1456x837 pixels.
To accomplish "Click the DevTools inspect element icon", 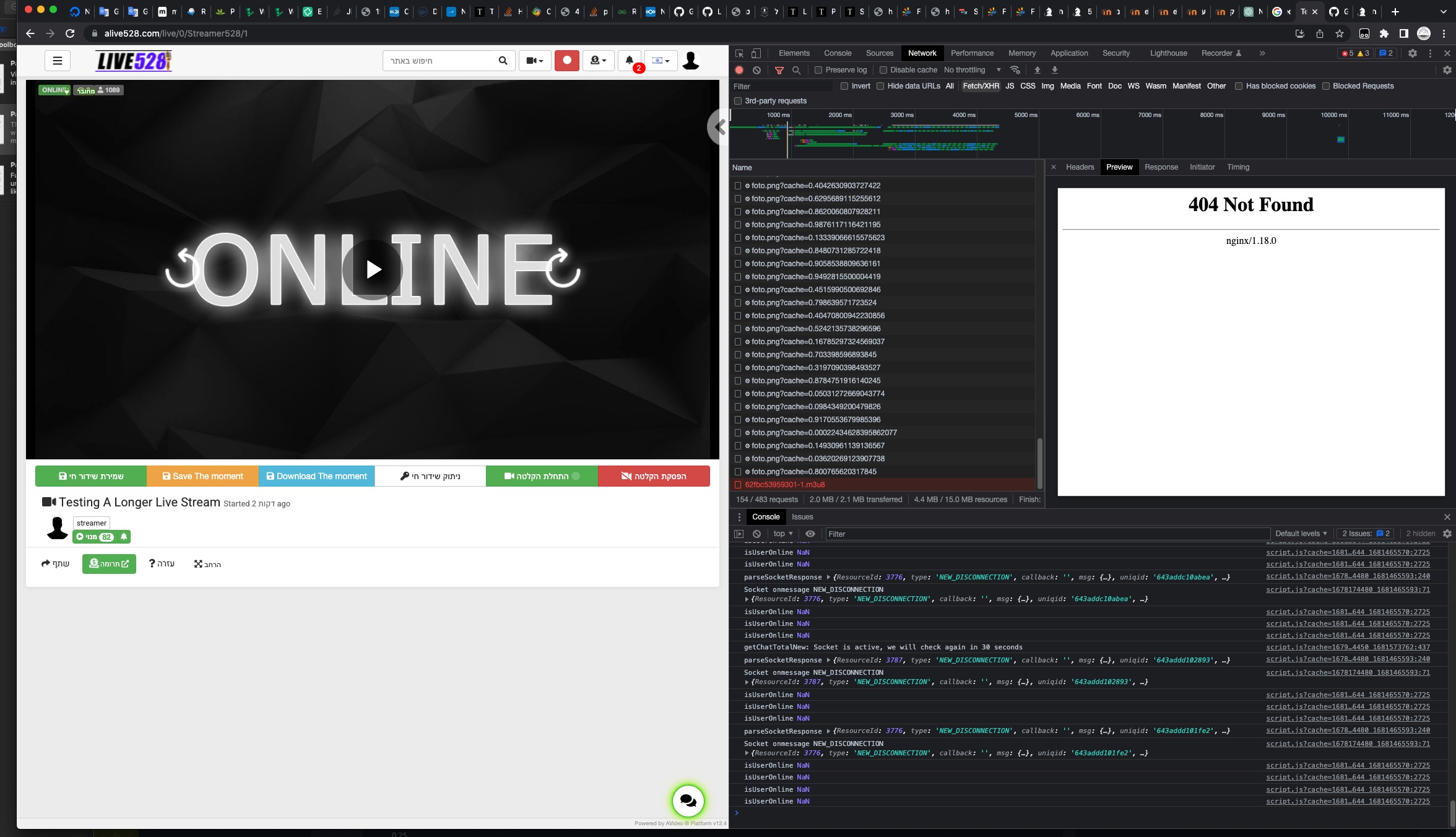I will [739, 53].
